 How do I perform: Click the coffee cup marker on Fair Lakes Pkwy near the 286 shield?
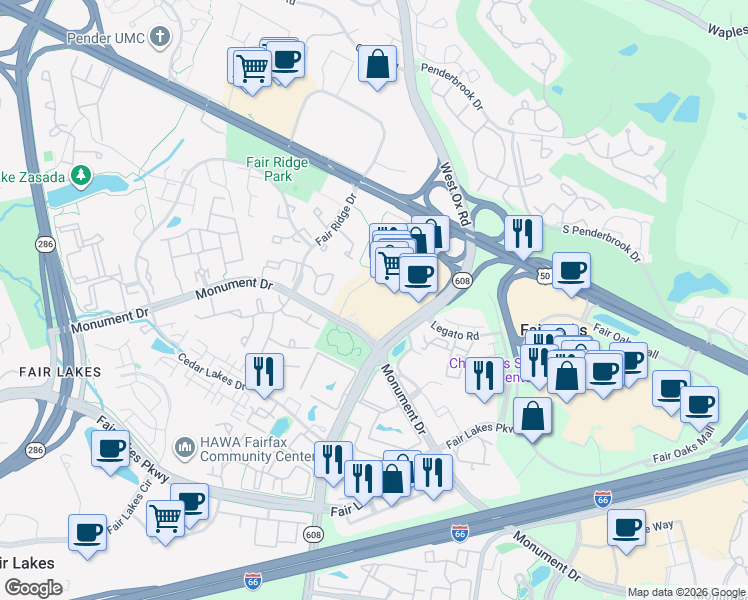[110, 449]
